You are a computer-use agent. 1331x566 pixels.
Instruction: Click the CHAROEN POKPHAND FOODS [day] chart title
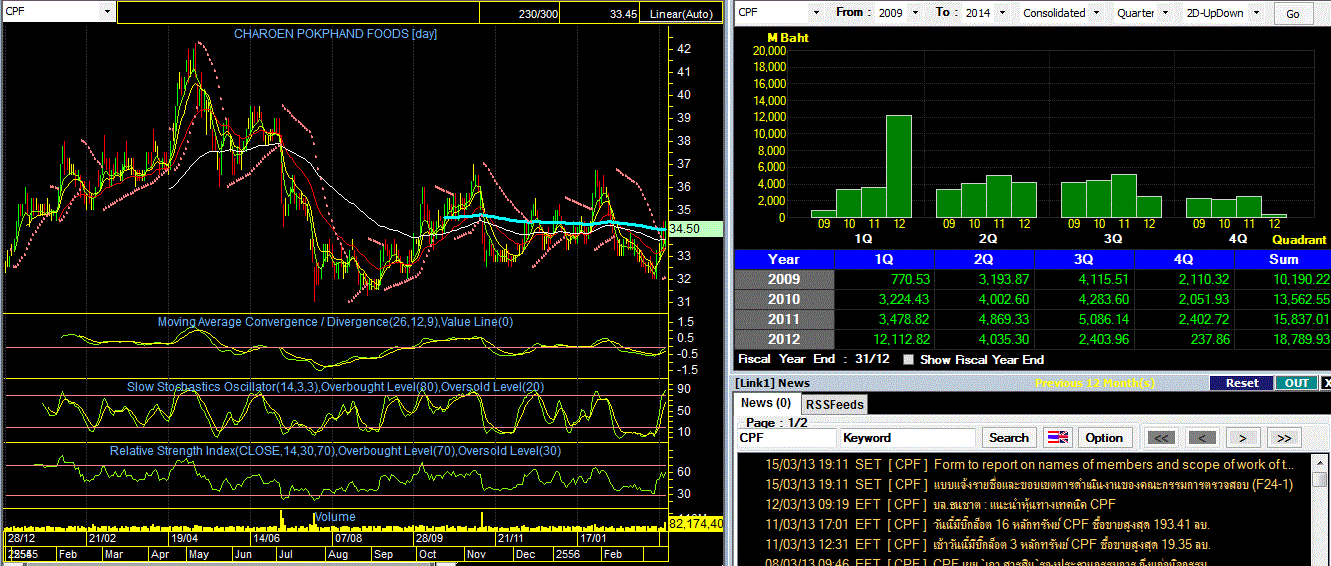tap(335, 34)
